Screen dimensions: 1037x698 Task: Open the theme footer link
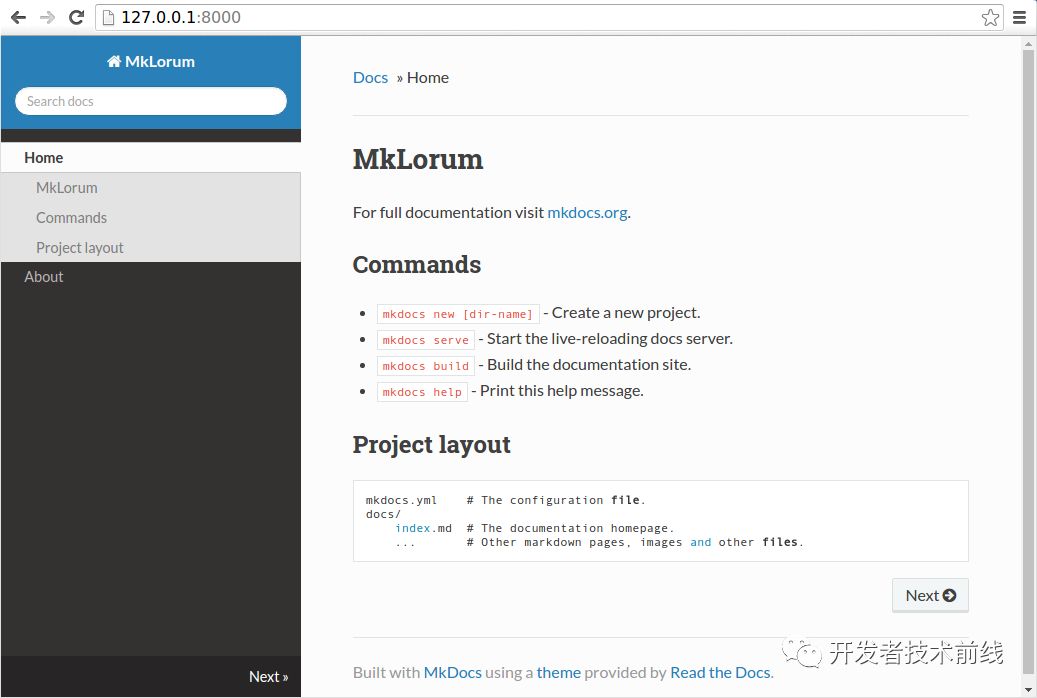(559, 672)
